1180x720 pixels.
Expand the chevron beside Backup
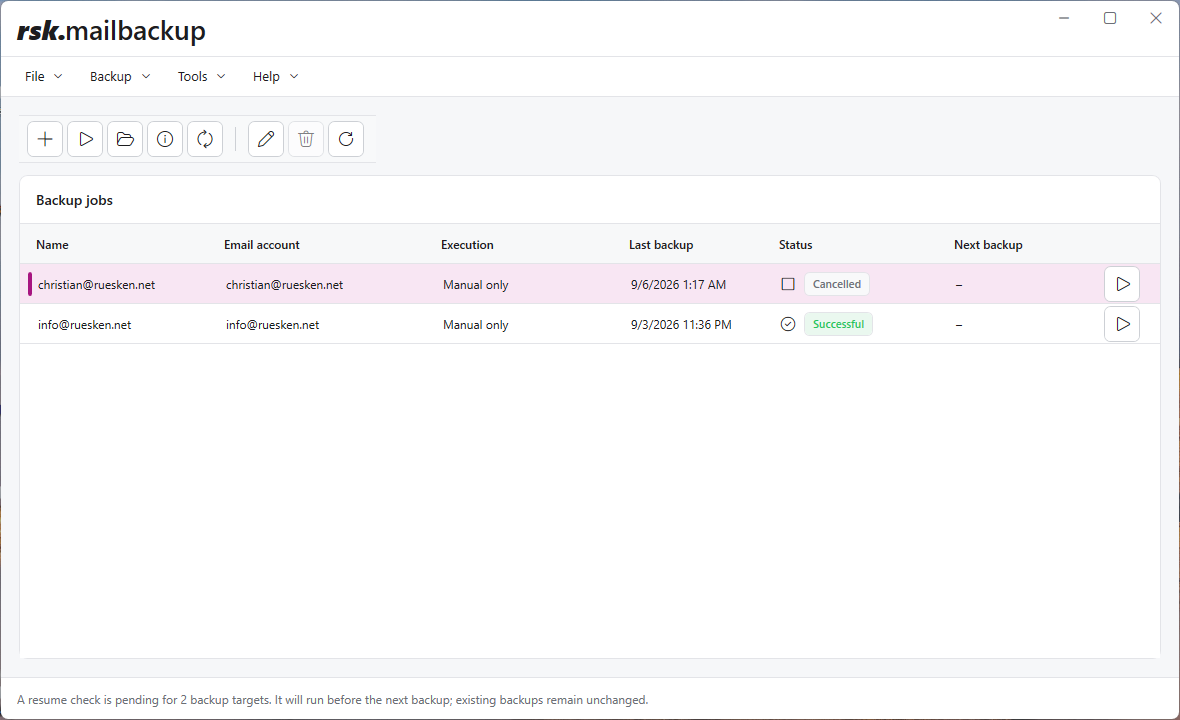146,77
